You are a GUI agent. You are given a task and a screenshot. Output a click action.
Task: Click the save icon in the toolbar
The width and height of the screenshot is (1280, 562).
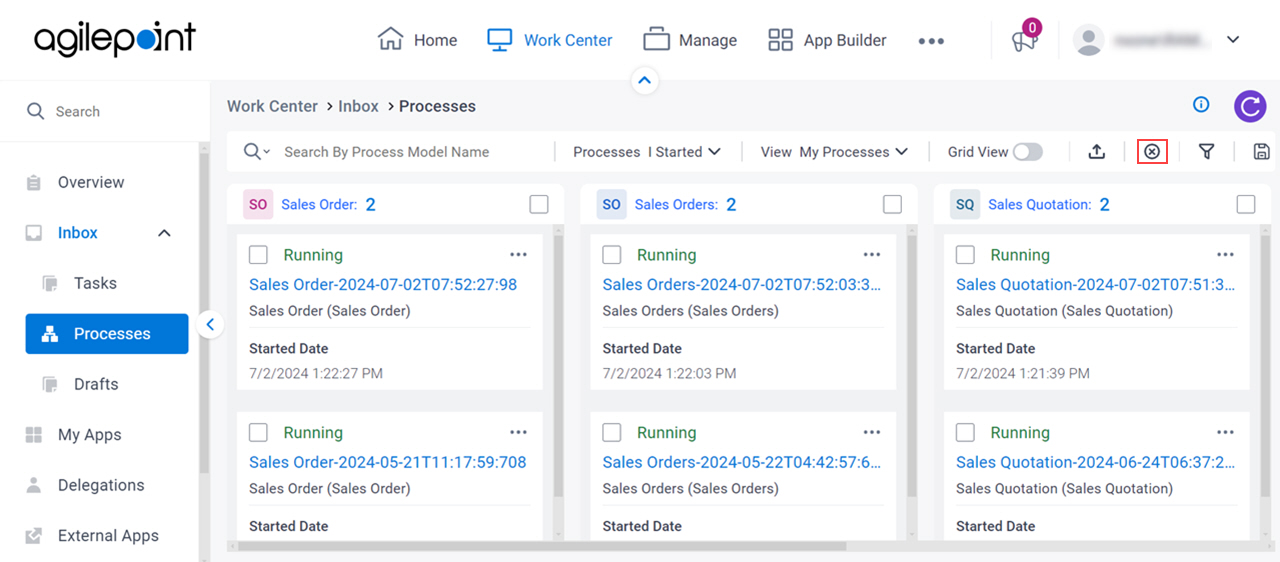point(1262,152)
